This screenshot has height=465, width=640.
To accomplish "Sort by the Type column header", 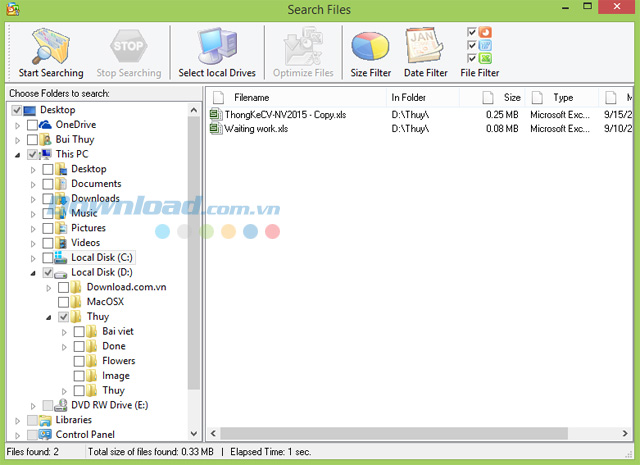I will pos(562,98).
